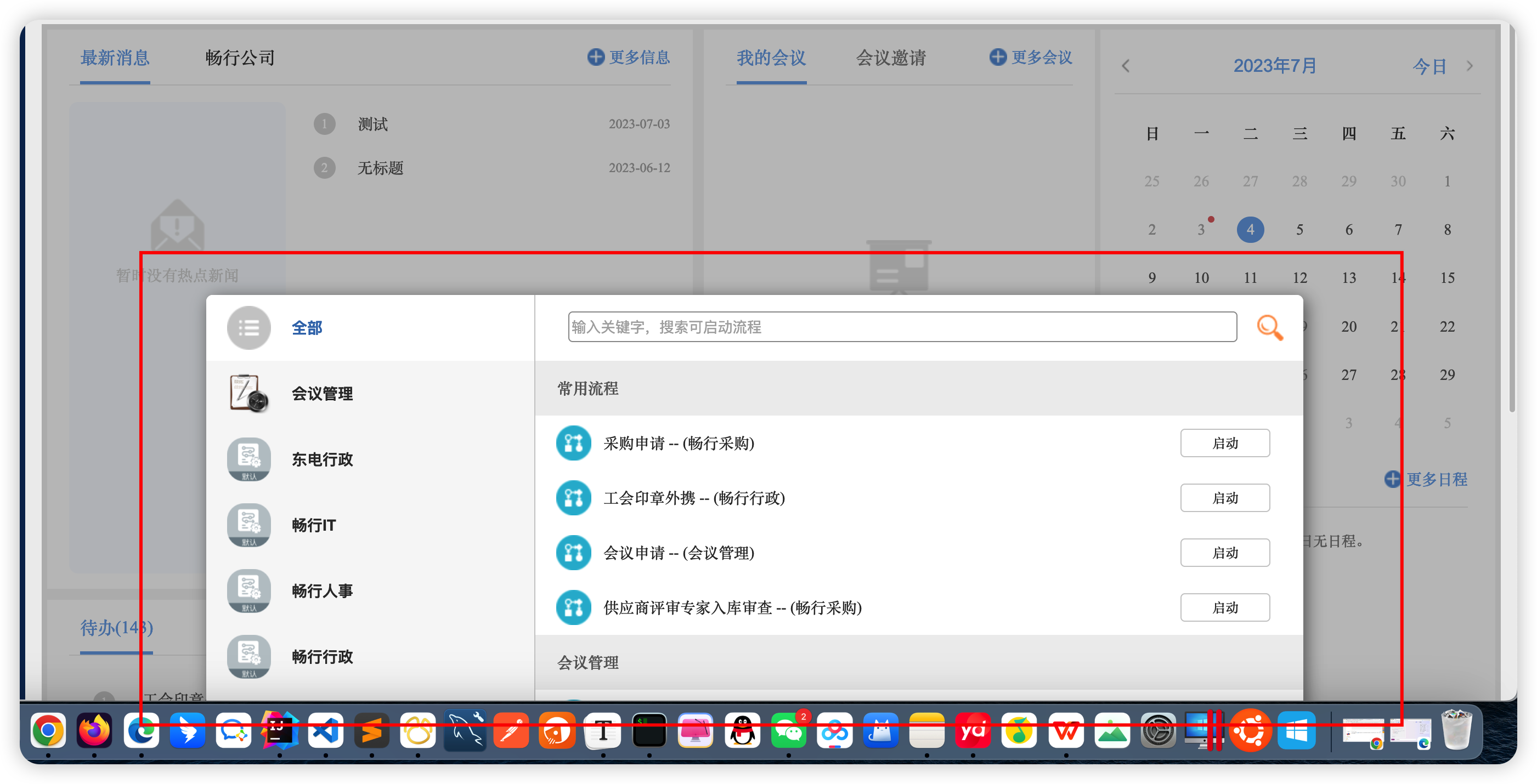Open the 我的会议 tab
This screenshot has width=1537, height=784.
coord(771,58)
